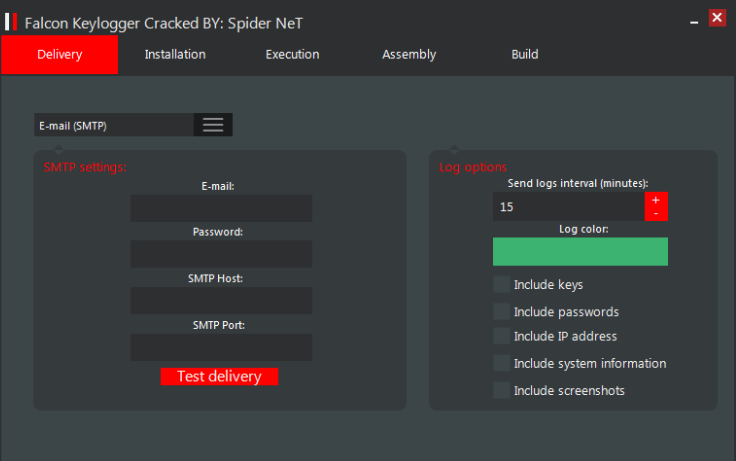Select the SMTP Host input field
This screenshot has width=736, height=461.
pos(221,301)
